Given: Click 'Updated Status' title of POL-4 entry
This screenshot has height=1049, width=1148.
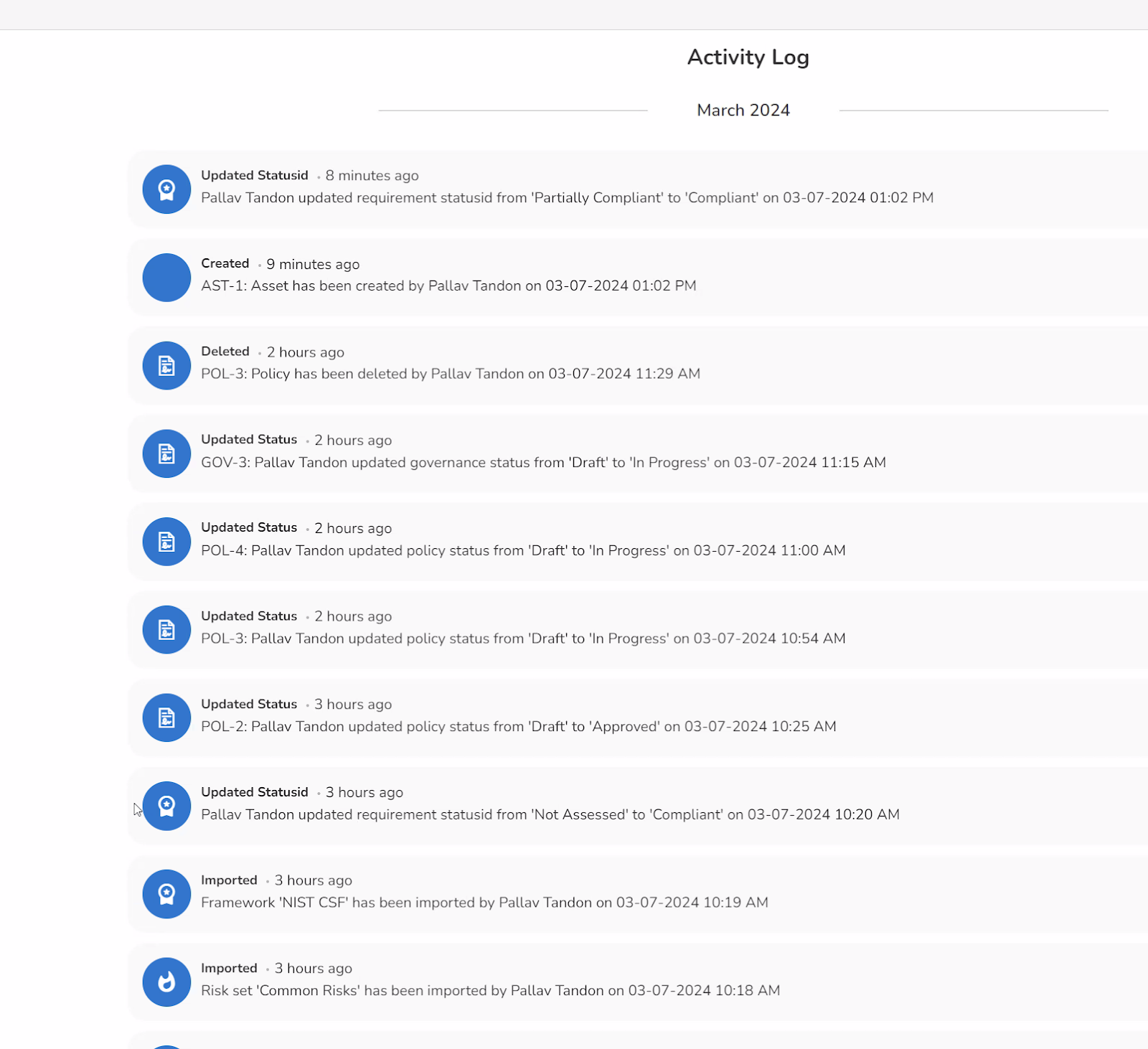Looking at the screenshot, I should (249, 527).
